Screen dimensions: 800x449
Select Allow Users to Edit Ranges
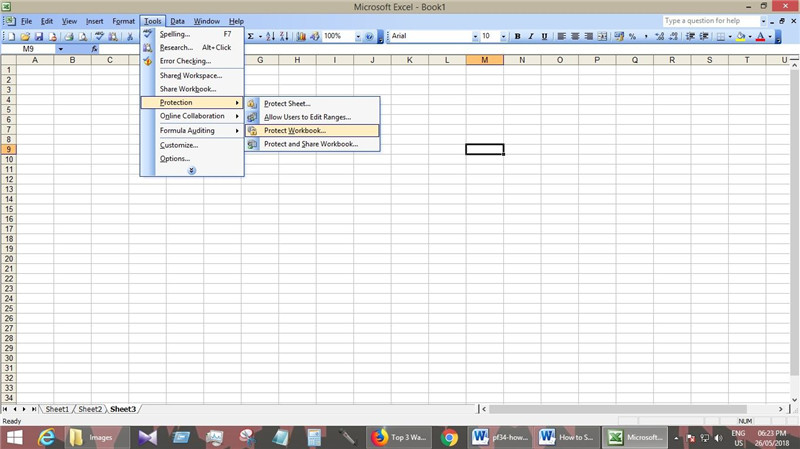pos(312,117)
